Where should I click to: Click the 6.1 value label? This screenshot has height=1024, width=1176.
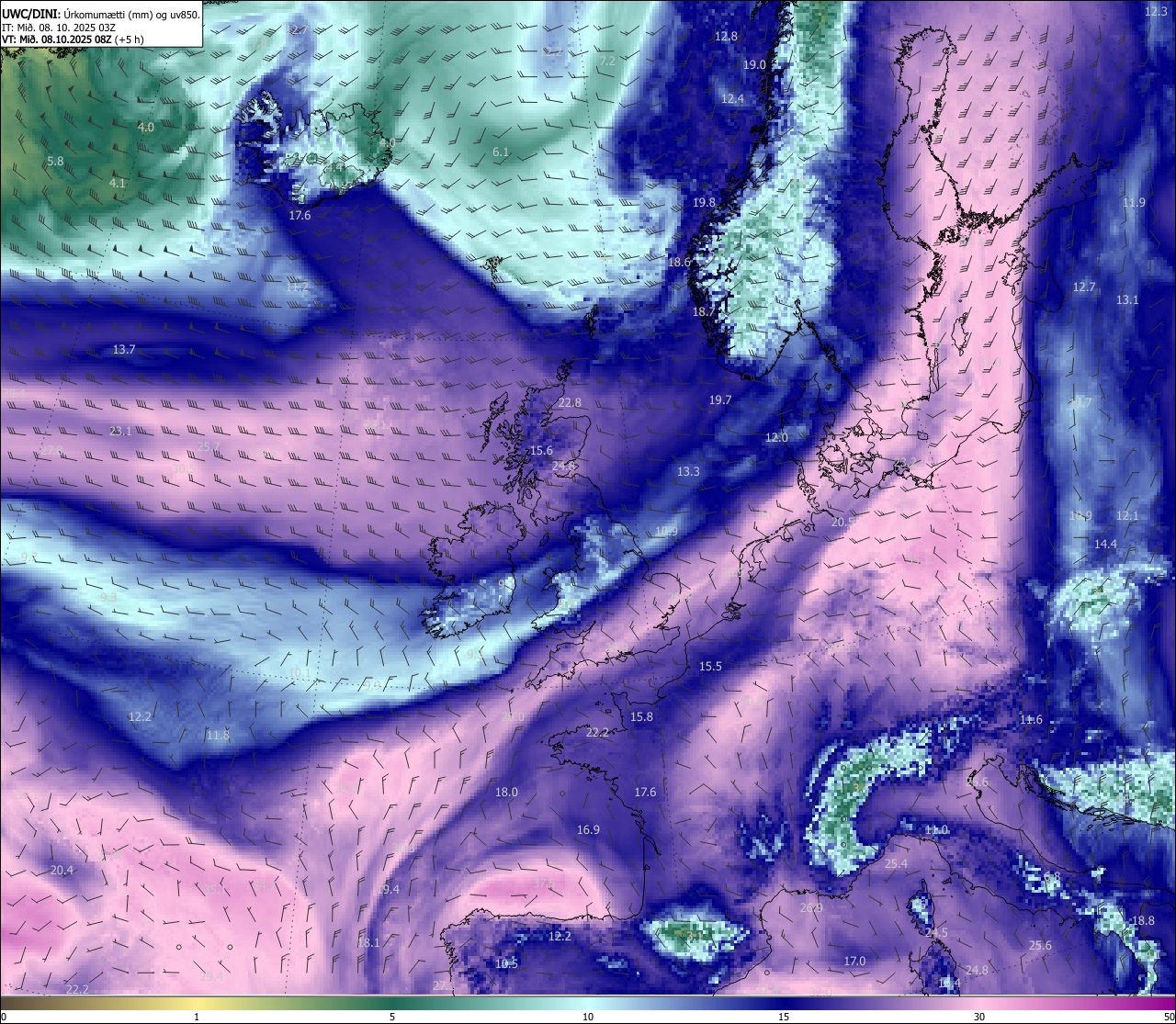[x=501, y=152]
